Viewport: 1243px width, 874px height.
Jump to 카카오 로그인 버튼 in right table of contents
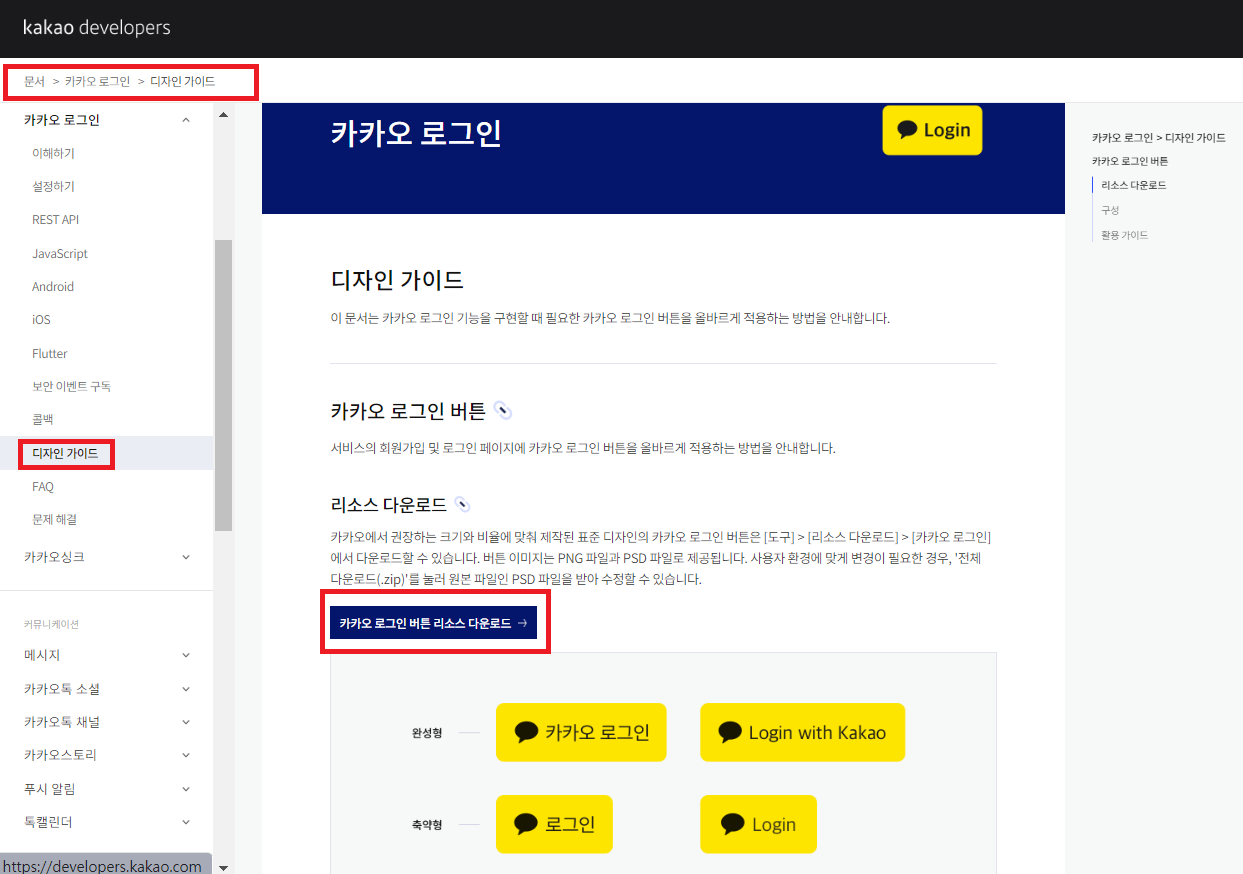tap(1130, 160)
